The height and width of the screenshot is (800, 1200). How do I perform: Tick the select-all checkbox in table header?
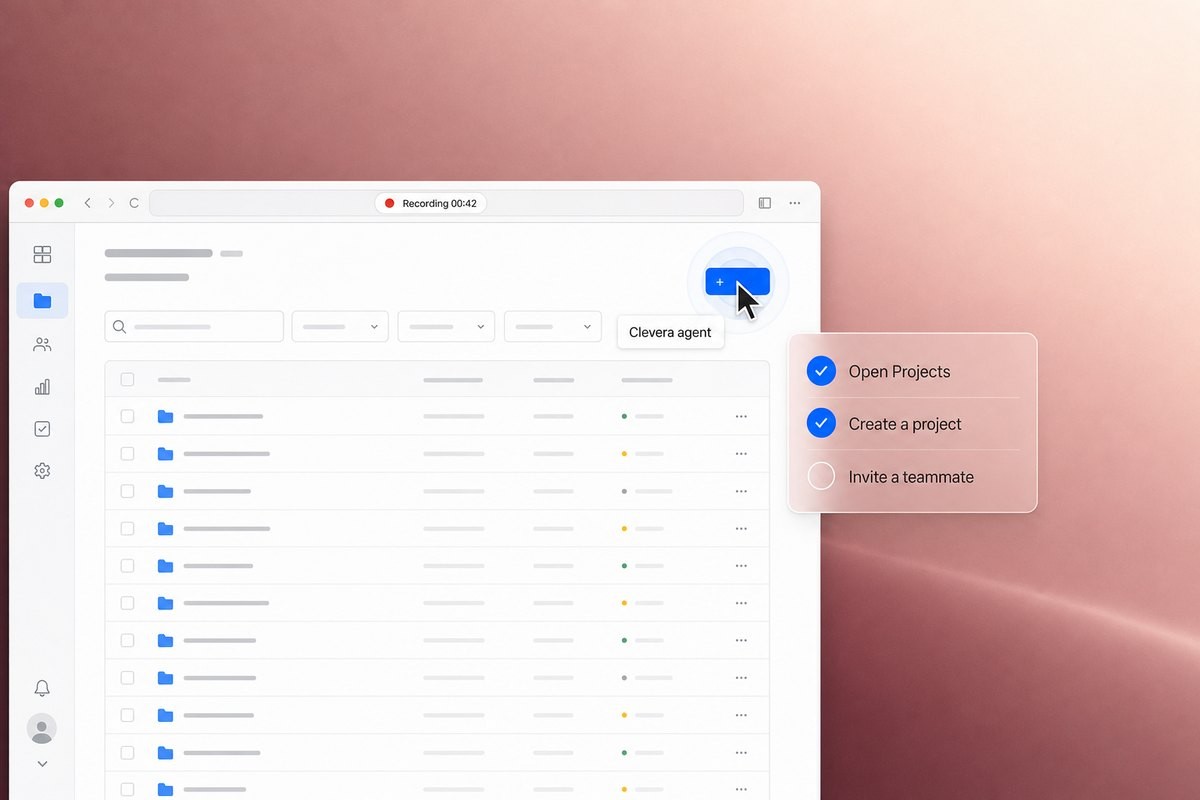tap(127, 379)
